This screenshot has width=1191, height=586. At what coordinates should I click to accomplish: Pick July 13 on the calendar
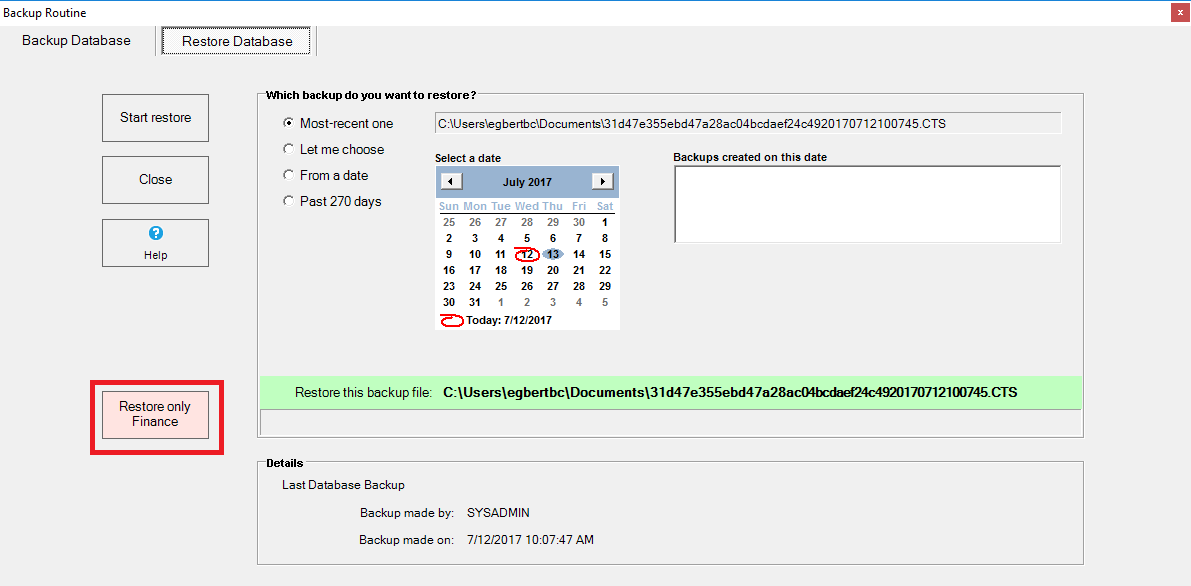click(x=553, y=254)
